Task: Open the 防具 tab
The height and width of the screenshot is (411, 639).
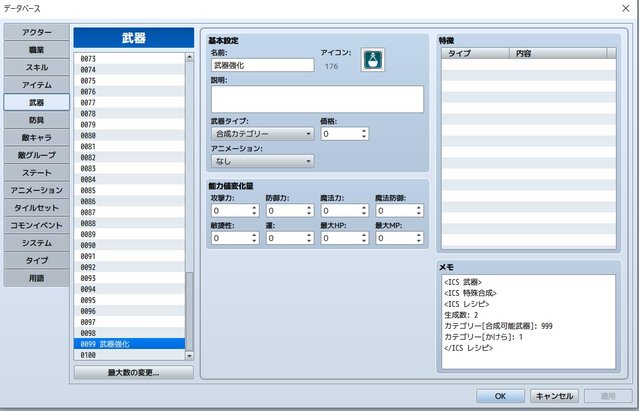Action: [x=37, y=120]
